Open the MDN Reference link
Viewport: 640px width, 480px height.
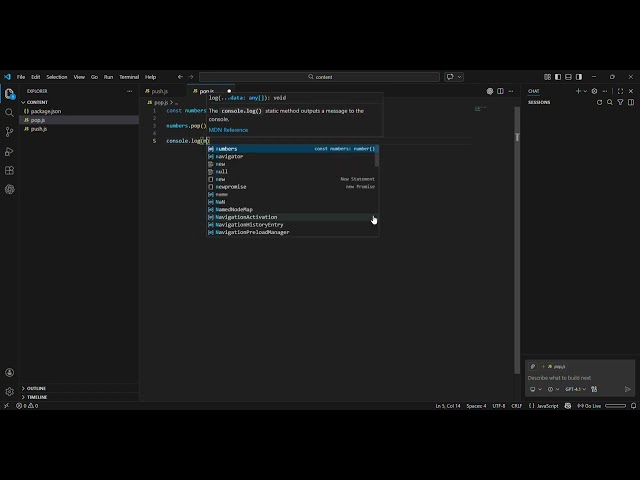pos(228,130)
